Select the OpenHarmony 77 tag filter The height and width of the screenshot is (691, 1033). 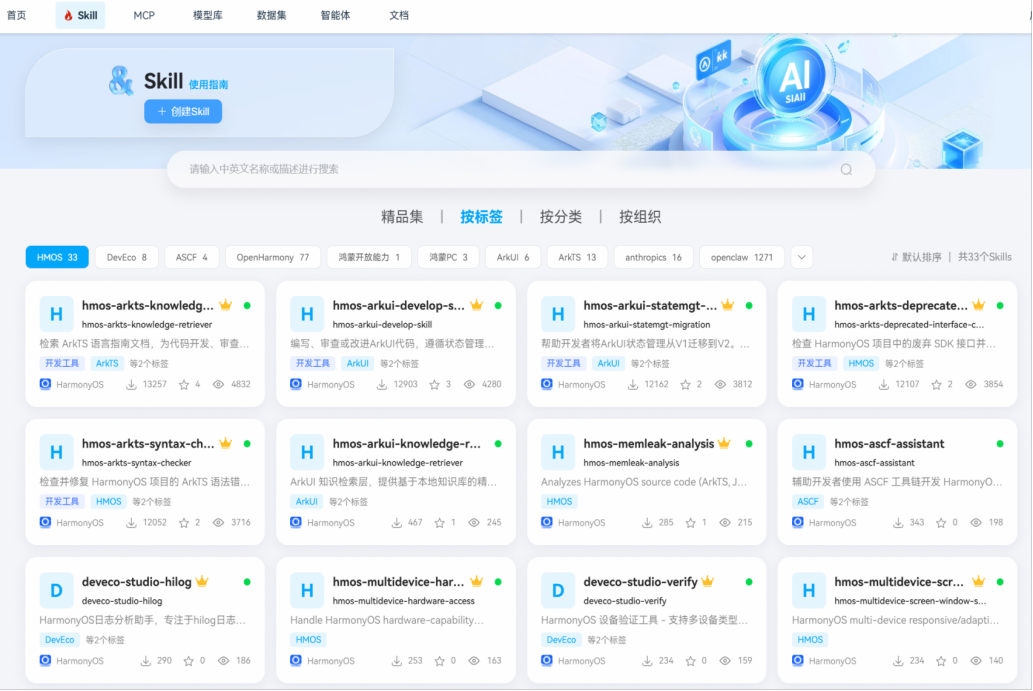point(273,258)
